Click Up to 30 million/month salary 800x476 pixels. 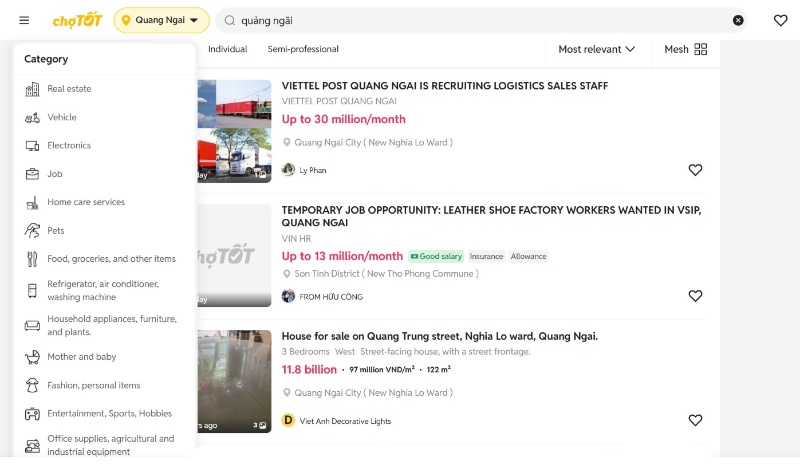[x=343, y=119]
